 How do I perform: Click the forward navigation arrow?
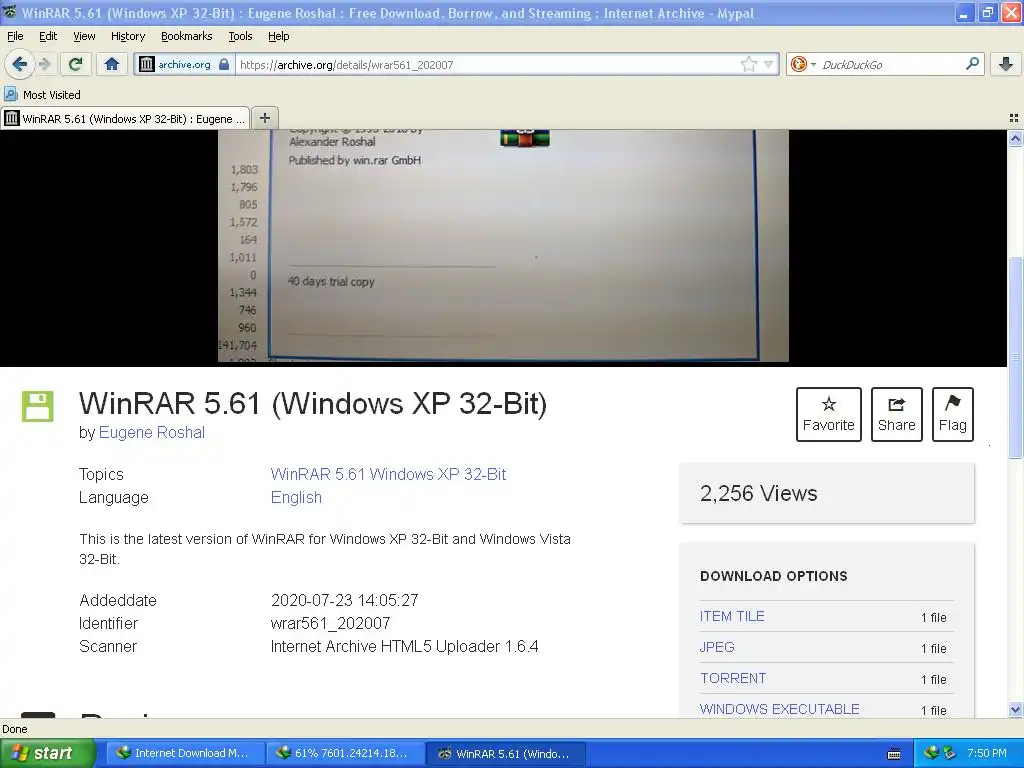tap(44, 64)
